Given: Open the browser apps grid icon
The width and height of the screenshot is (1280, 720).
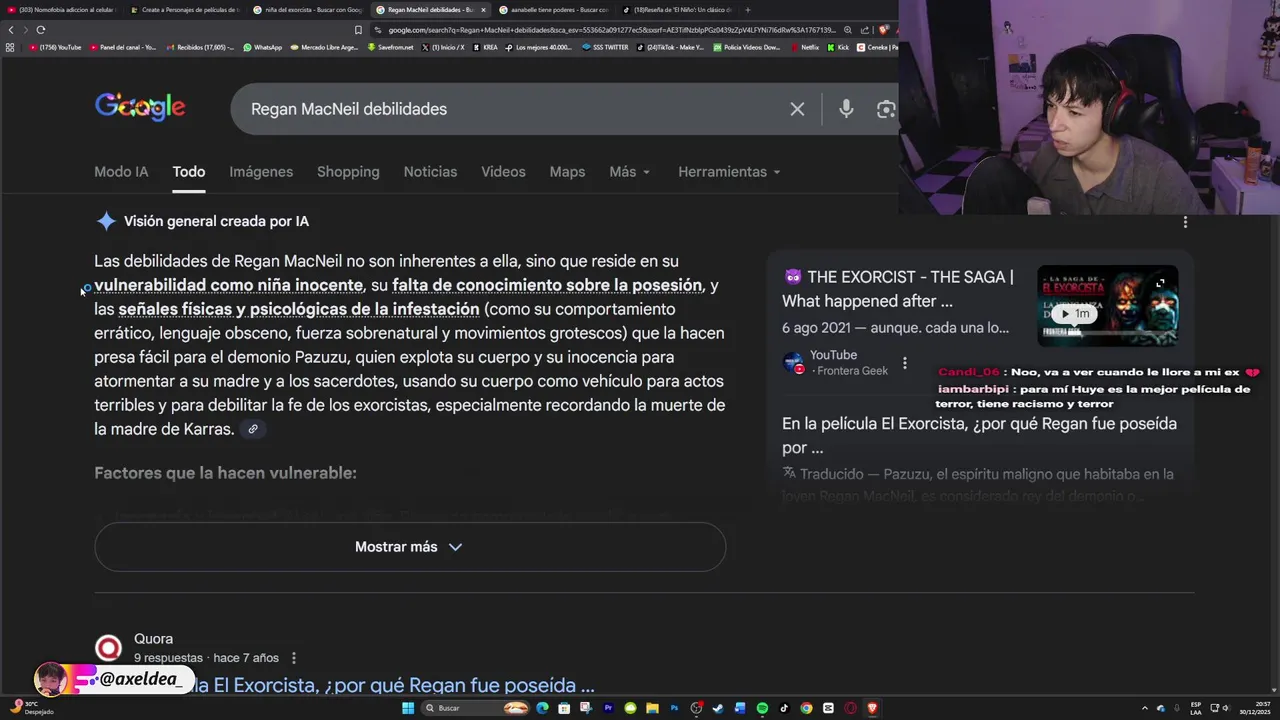Looking at the screenshot, I should (x=10, y=47).
